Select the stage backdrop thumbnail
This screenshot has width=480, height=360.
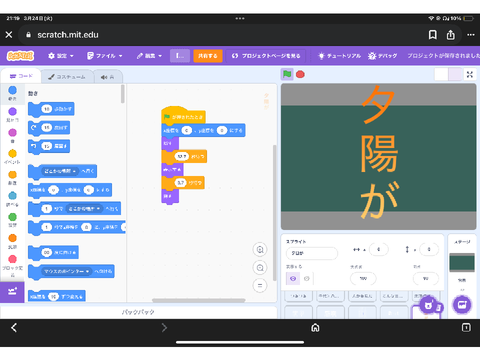[462, 262]
